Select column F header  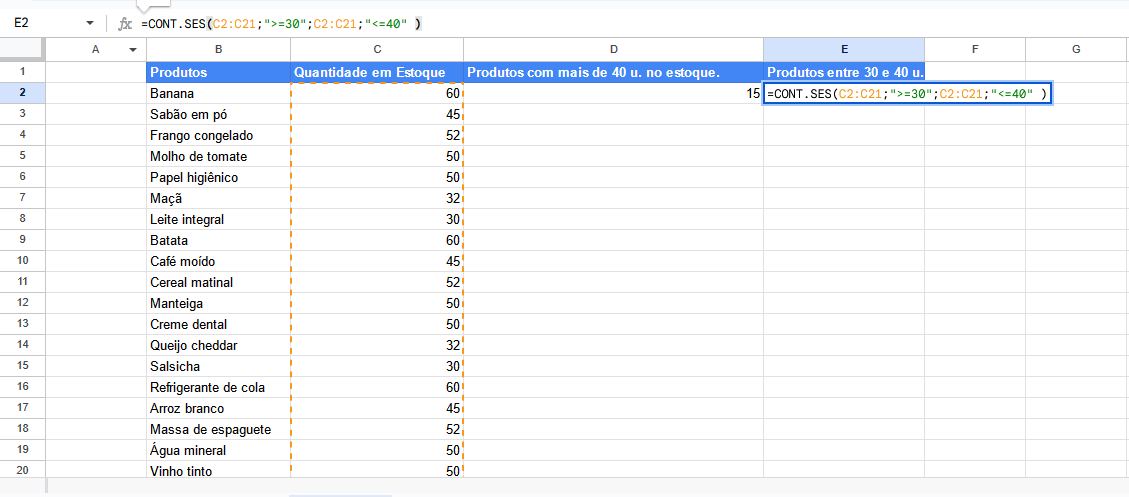[975, 50]
